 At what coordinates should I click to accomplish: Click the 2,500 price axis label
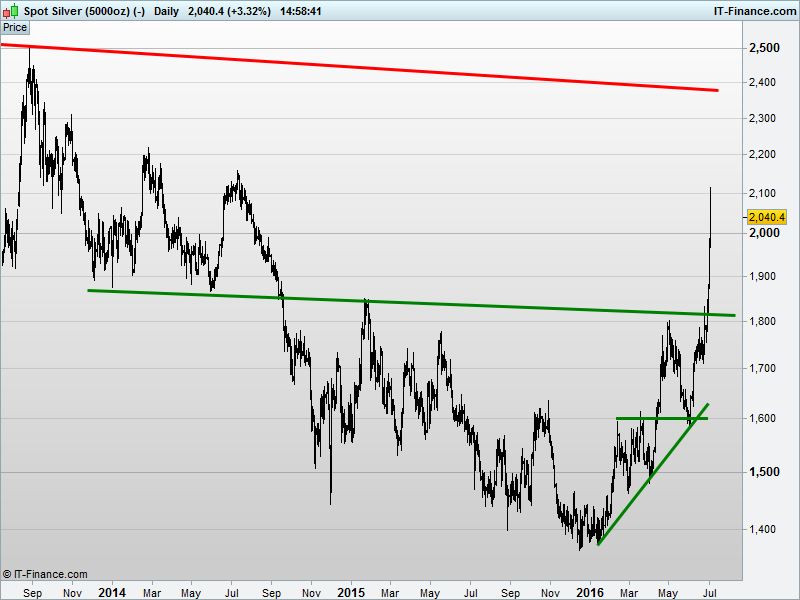(x=764, y=48)
